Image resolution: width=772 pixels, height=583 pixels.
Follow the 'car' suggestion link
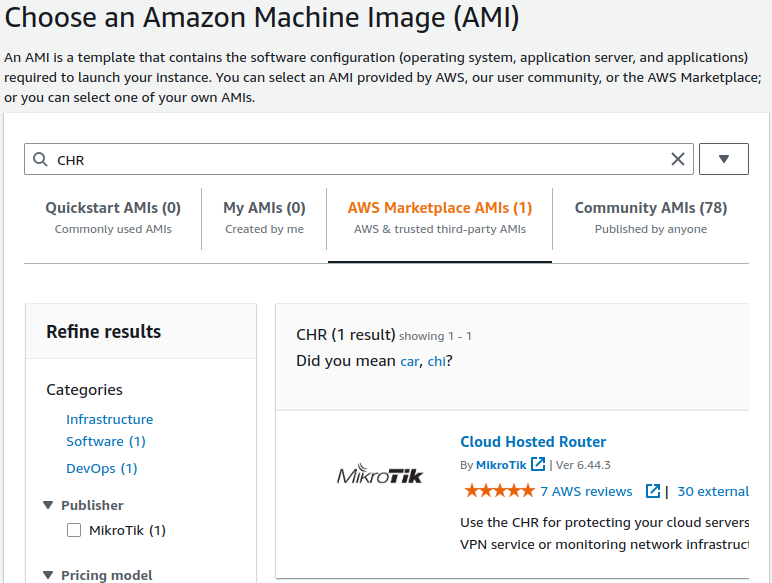409,361
